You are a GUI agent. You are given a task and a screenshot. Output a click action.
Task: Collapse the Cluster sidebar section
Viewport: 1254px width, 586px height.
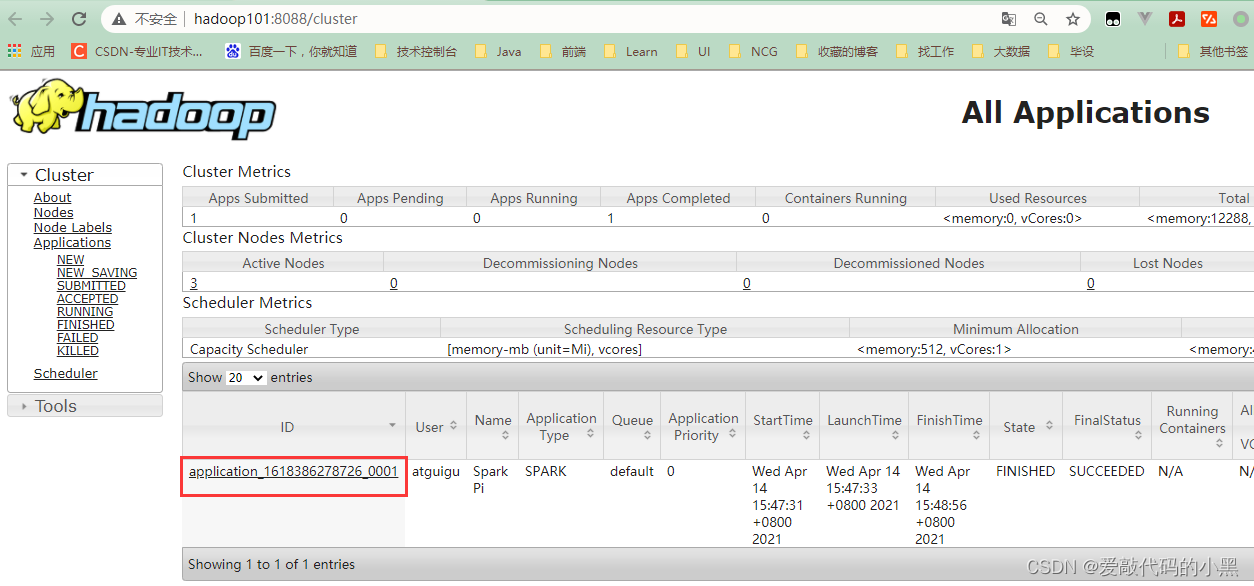[85, 174]
